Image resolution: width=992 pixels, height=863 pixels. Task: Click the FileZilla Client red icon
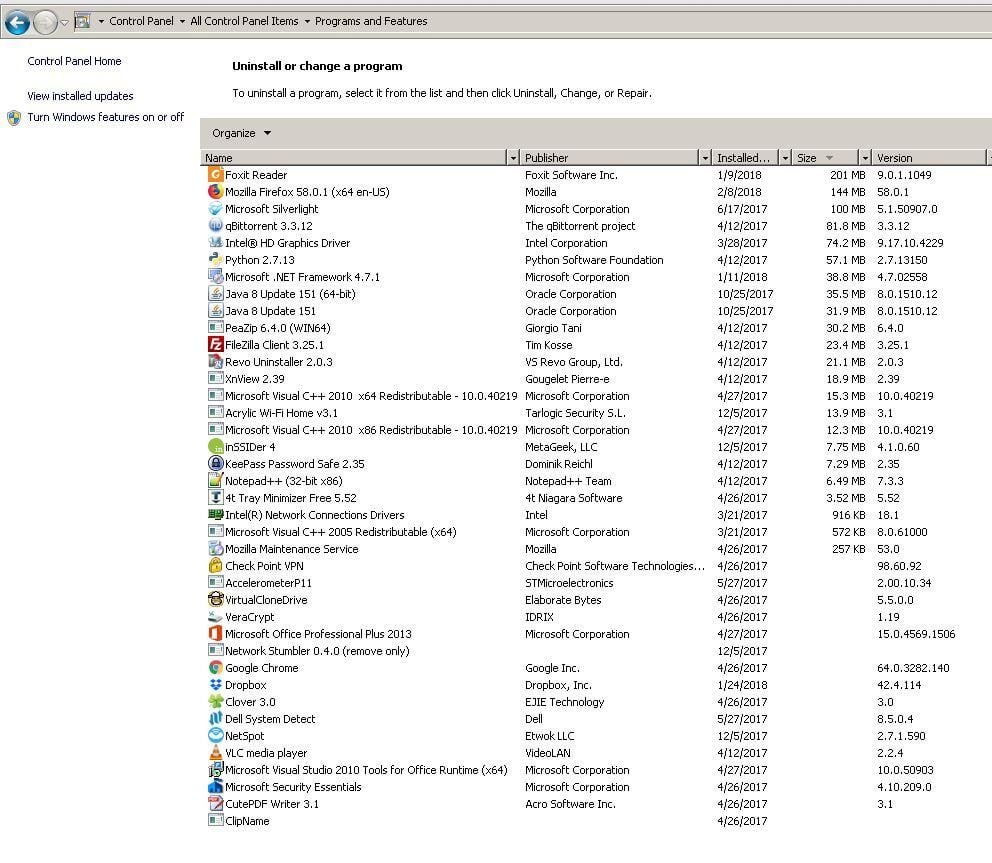coord(216,344)
